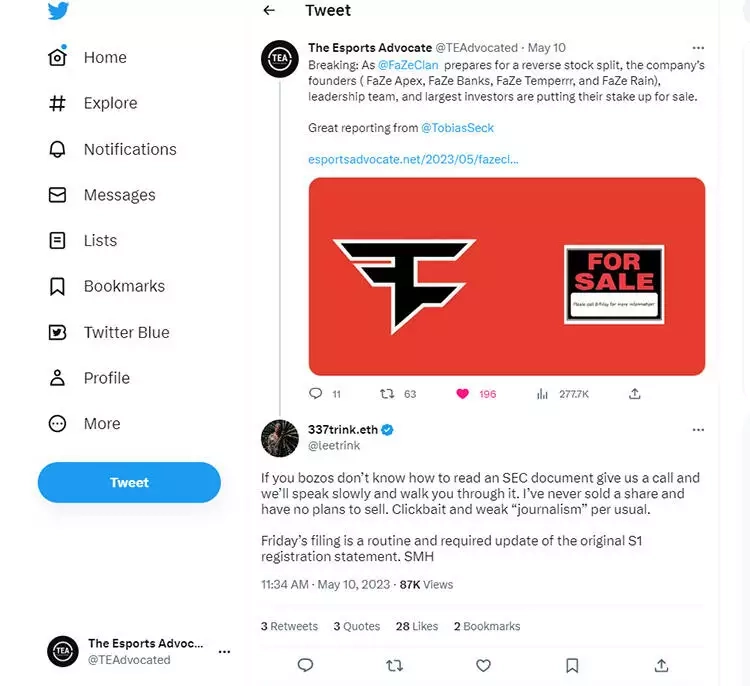The image size is (750, 686).
Task: Open 337trink.eth's profile picture
Action: [280, 438]
